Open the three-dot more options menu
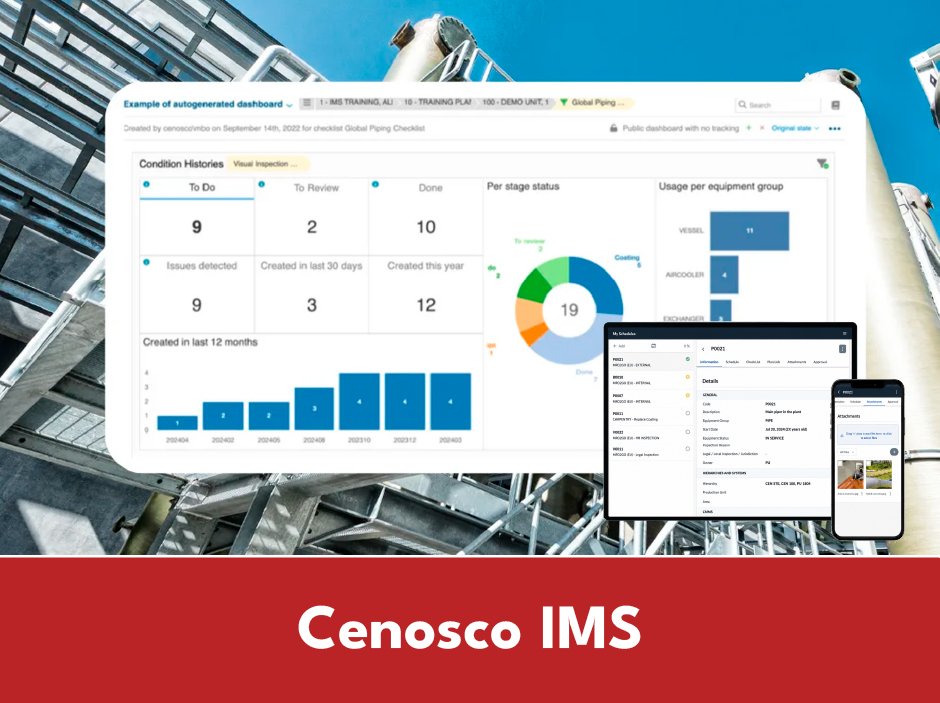 pos(834,128)
